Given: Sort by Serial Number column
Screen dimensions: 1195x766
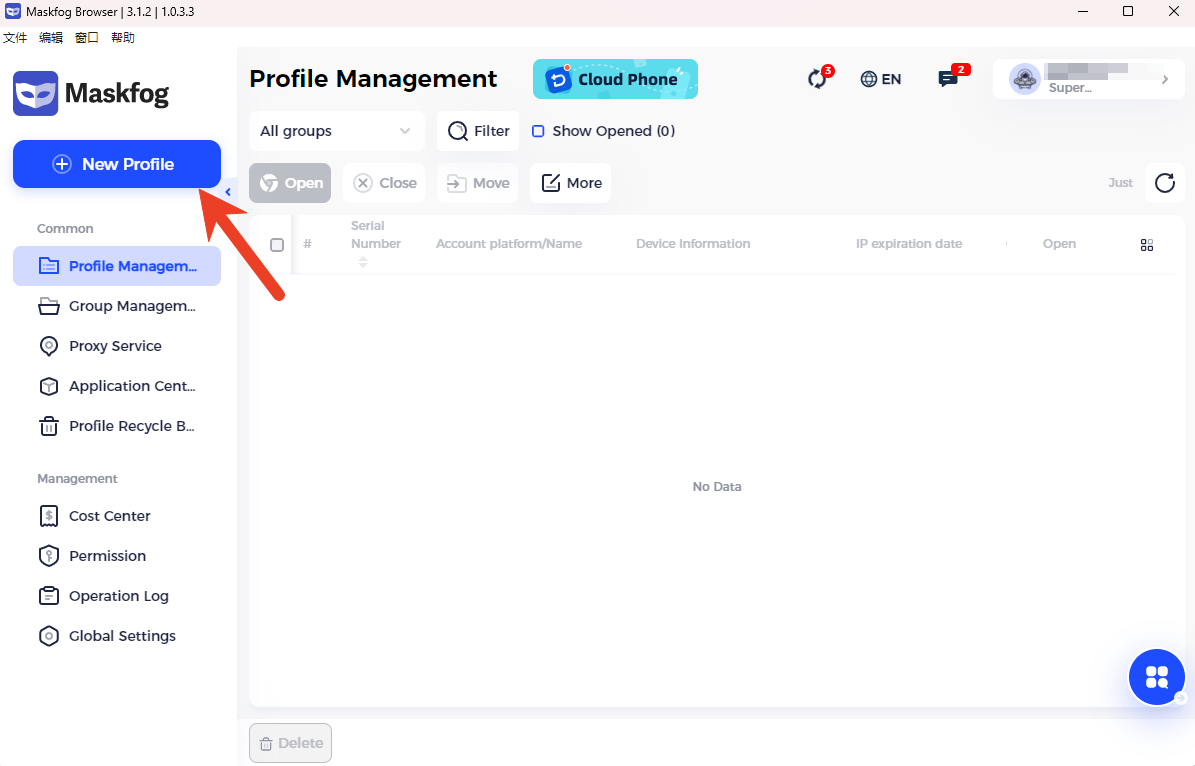Looking at the screenshot, I should point(363,262).
